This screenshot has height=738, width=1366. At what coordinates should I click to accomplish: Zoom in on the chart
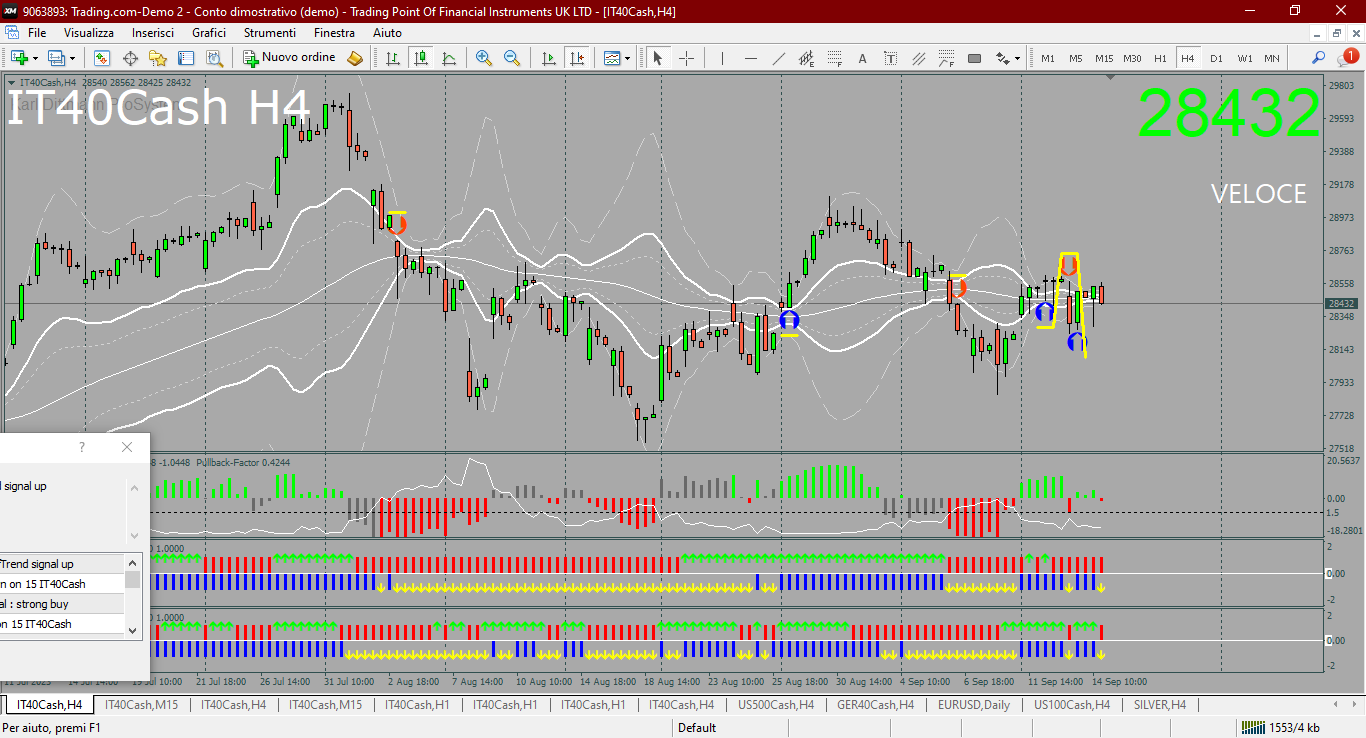[484, 58]
